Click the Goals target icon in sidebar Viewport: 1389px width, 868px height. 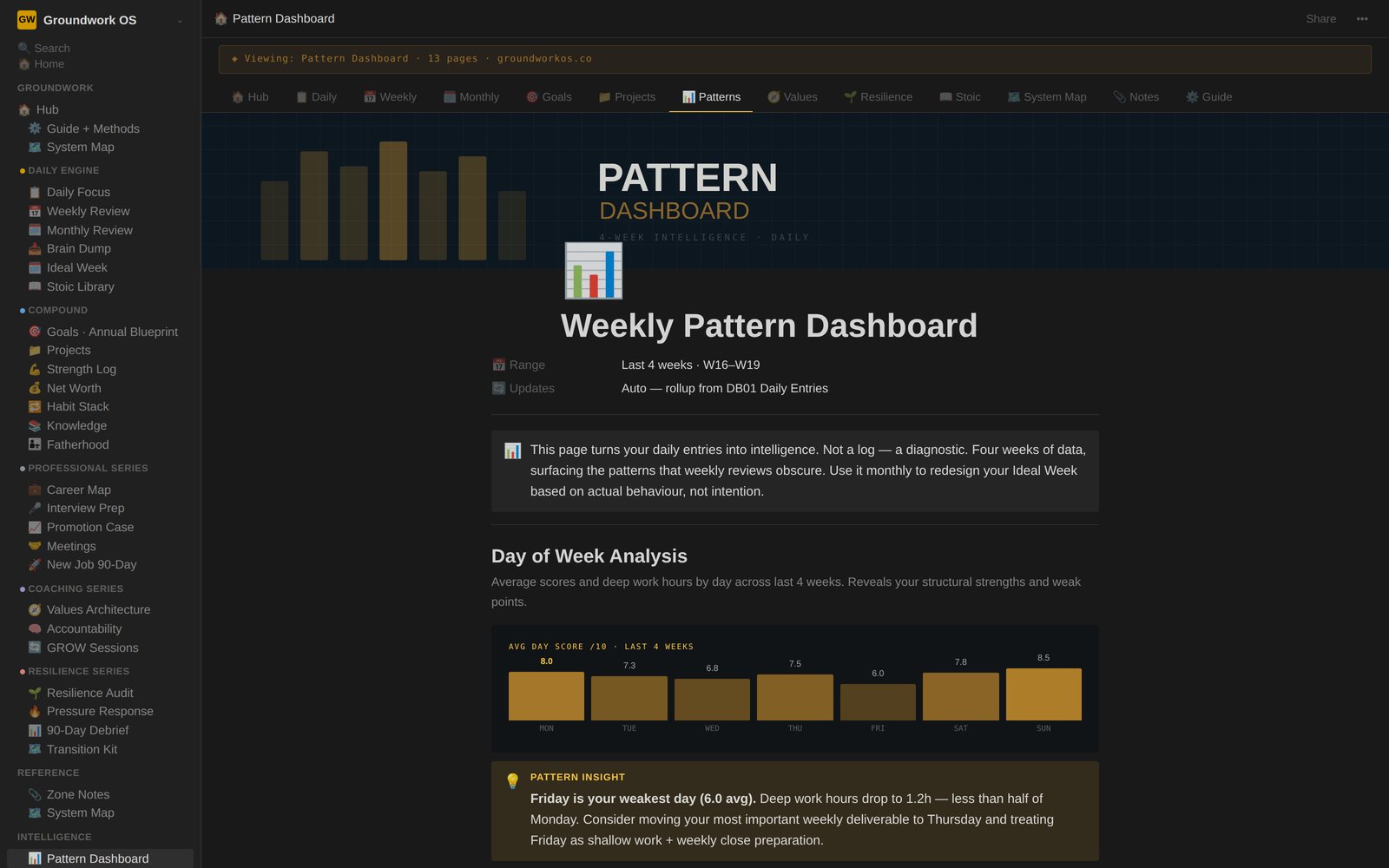(x=35, y=332)
